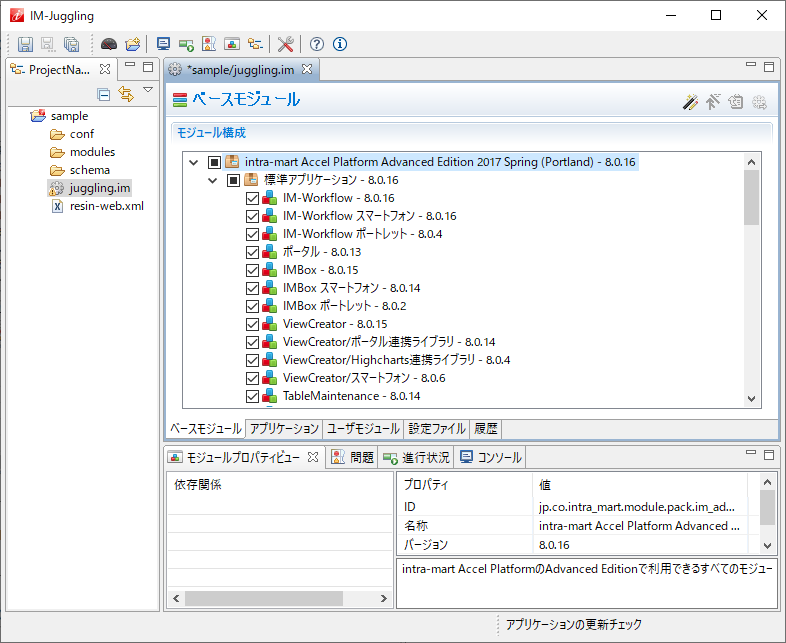The height and width of the screenshot is (643, 786).
Task: Switch to the 設定ファイル tab
Action: (437, 428)
